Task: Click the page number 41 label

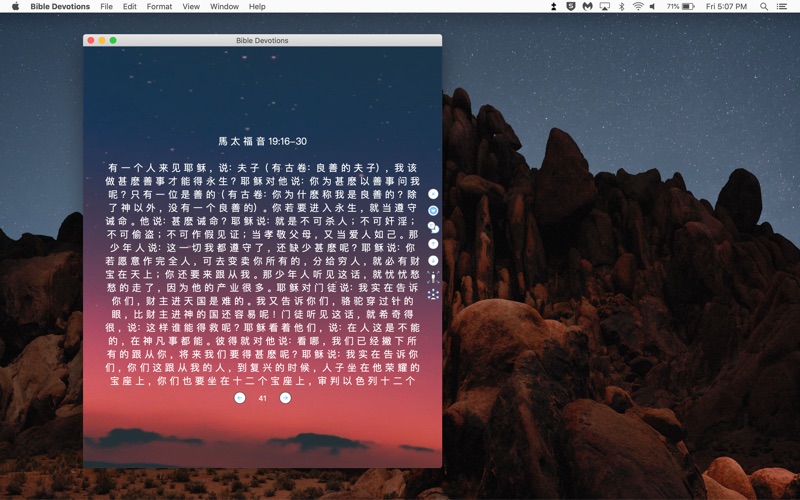Action: click(x=262, y=398)
